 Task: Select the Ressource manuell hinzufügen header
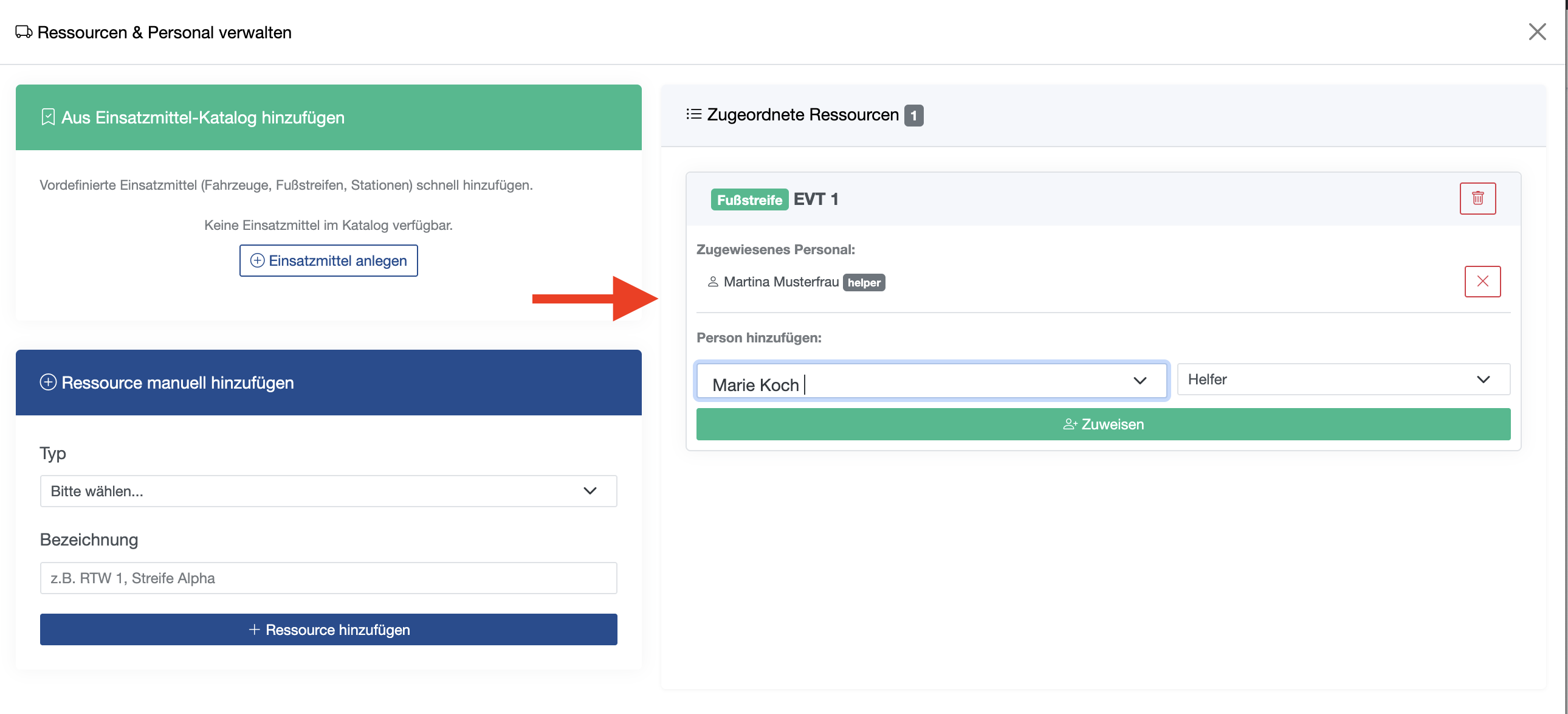point(329,382)
